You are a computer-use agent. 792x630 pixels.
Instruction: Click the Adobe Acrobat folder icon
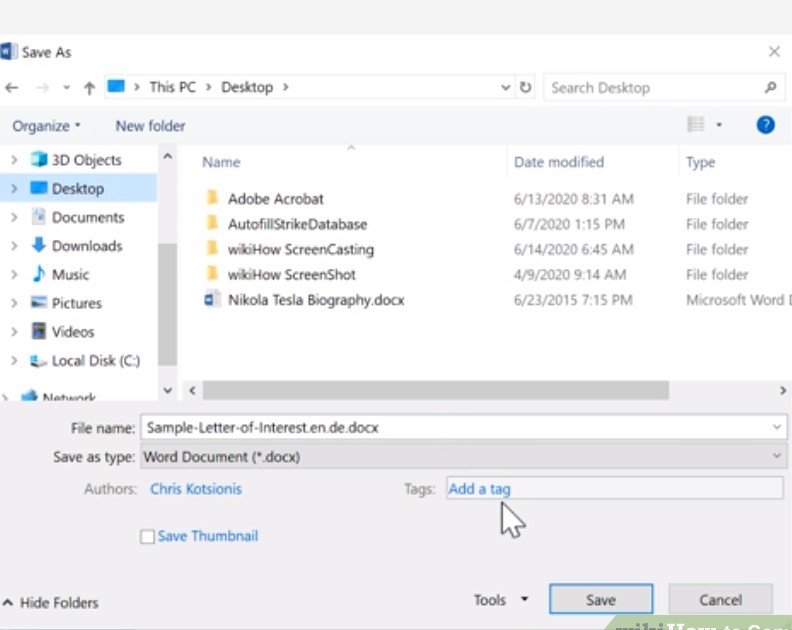213,198
